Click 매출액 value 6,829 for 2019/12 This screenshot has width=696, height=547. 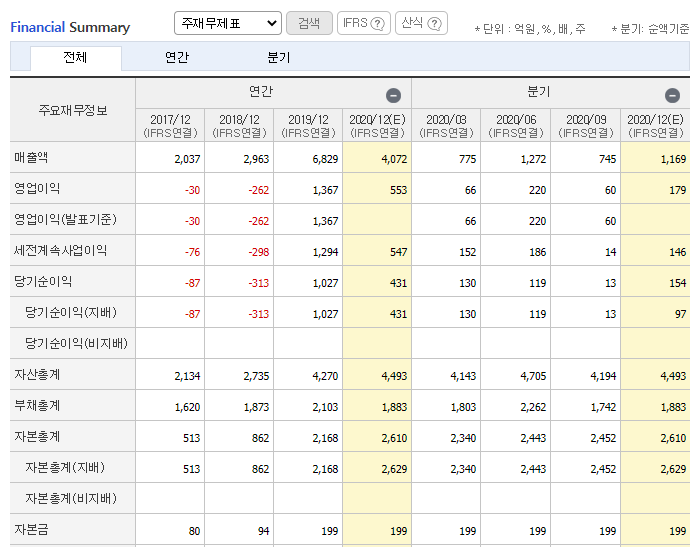click(325, 159)
